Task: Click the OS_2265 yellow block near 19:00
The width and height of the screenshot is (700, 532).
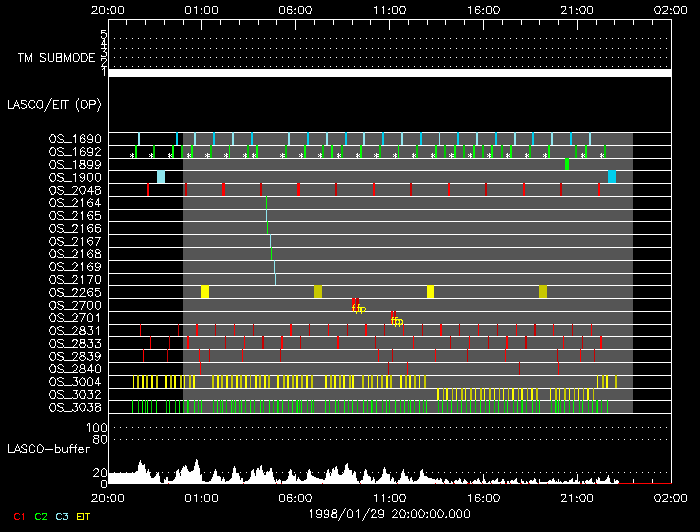Action: (x=543, y=292)
